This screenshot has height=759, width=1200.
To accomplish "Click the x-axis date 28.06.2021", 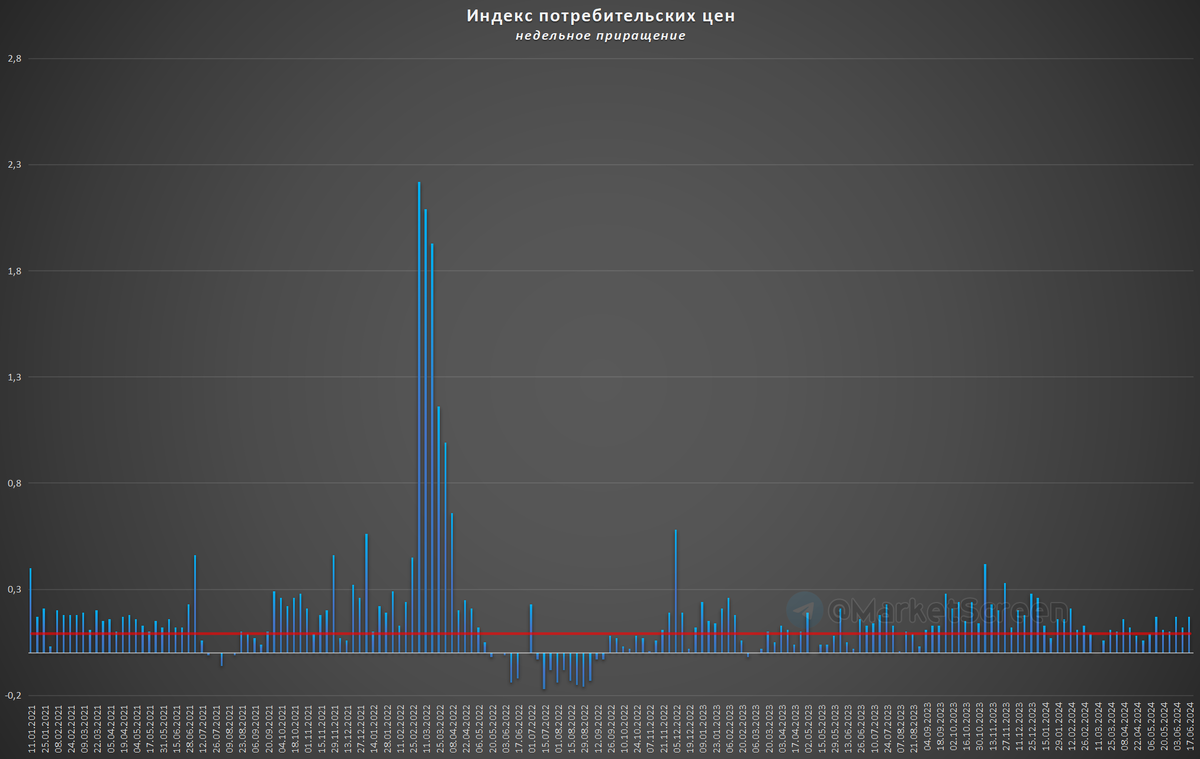I will coord(188,727).
